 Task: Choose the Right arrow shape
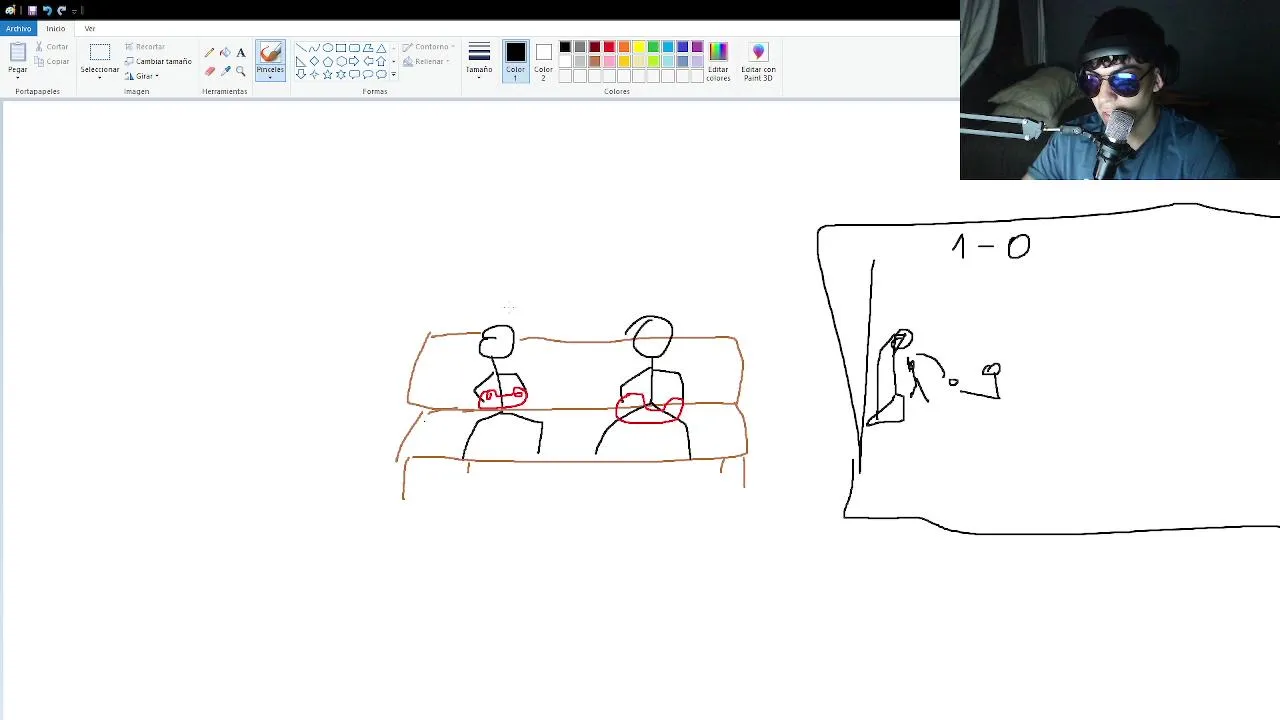(354, 62)
